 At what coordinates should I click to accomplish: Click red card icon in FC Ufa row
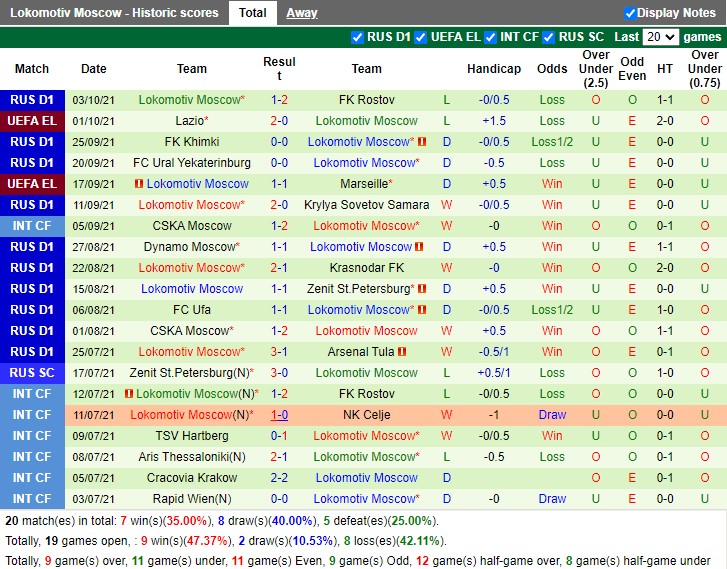422,310
